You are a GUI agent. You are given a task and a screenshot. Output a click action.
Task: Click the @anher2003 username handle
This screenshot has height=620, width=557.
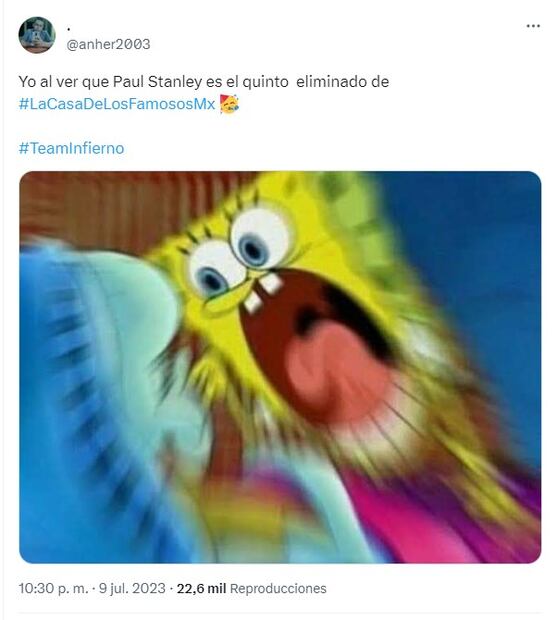(x=108, y=44)
